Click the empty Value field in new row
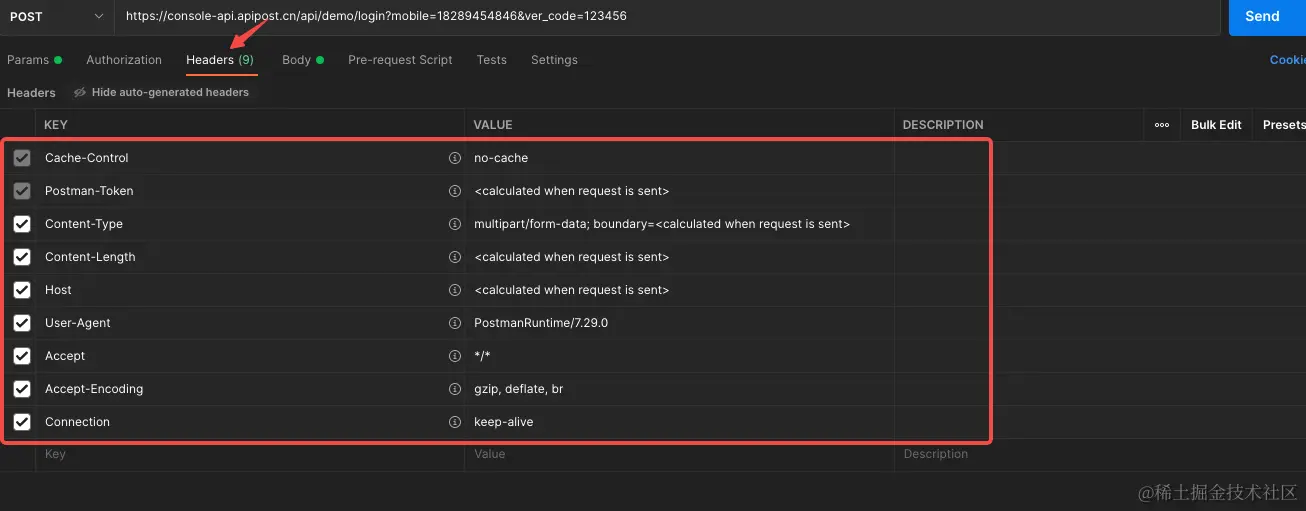The image size is (1306, 511). click(x=679, y=454)
